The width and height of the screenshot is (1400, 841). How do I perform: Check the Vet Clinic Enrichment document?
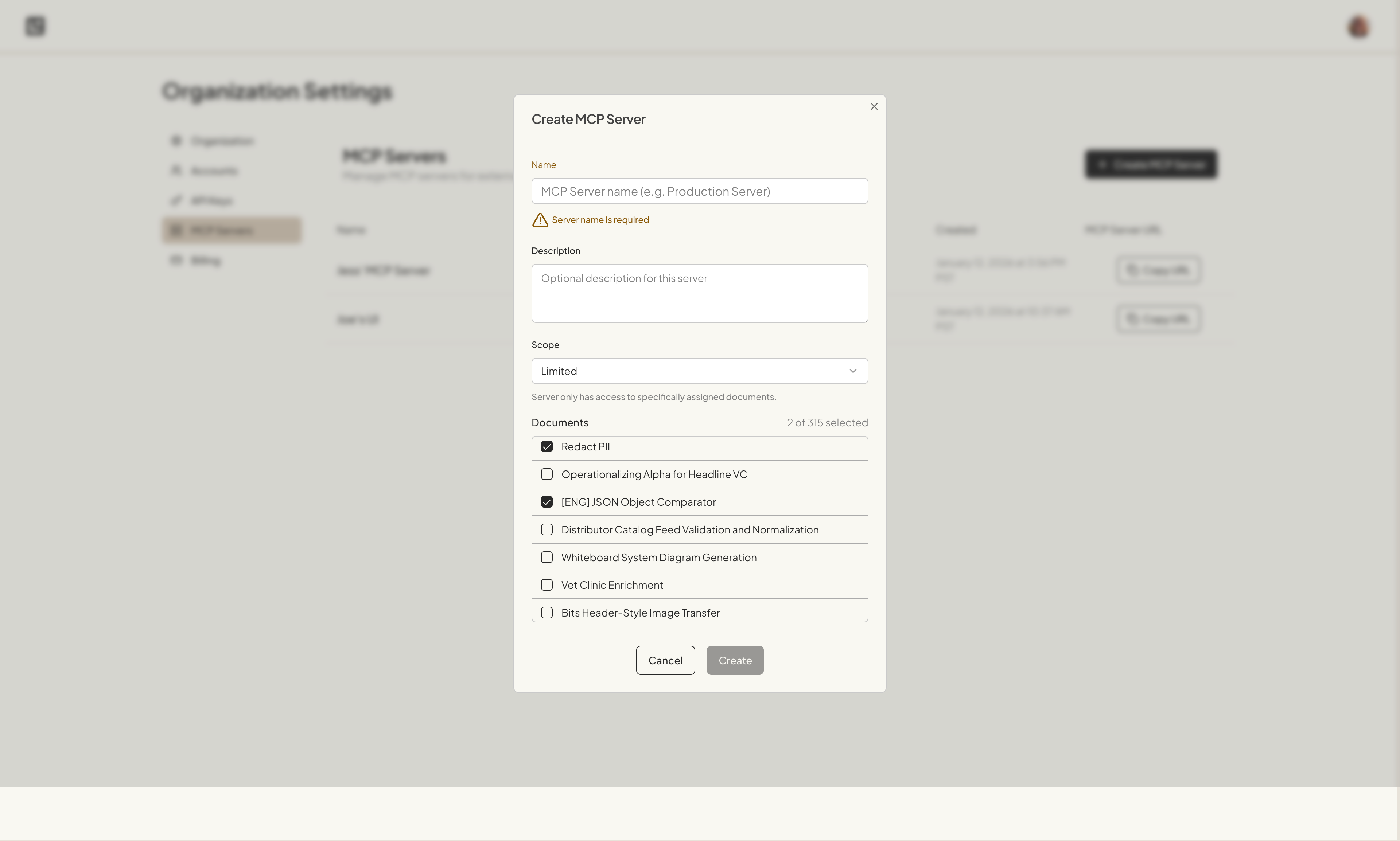click(x=546, y=584)
